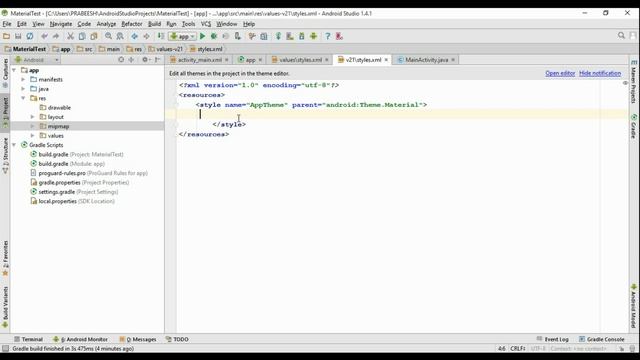
Task: Expand the manifests folder
Action: pyautogui.click(x=23, y=80)
